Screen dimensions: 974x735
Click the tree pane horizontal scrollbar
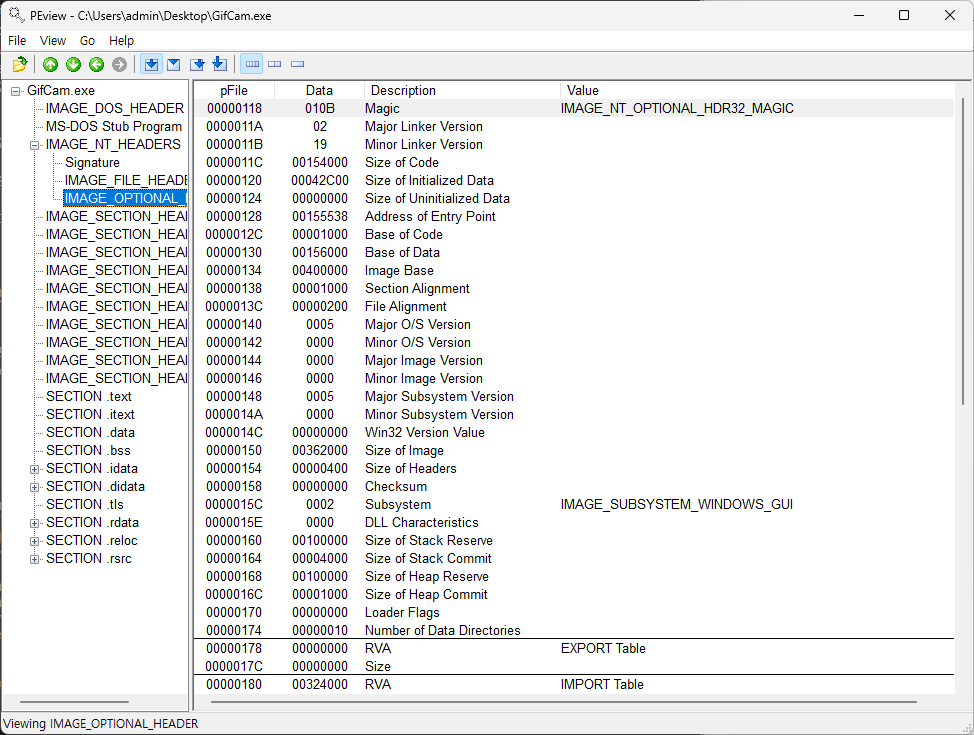point(74,702)
